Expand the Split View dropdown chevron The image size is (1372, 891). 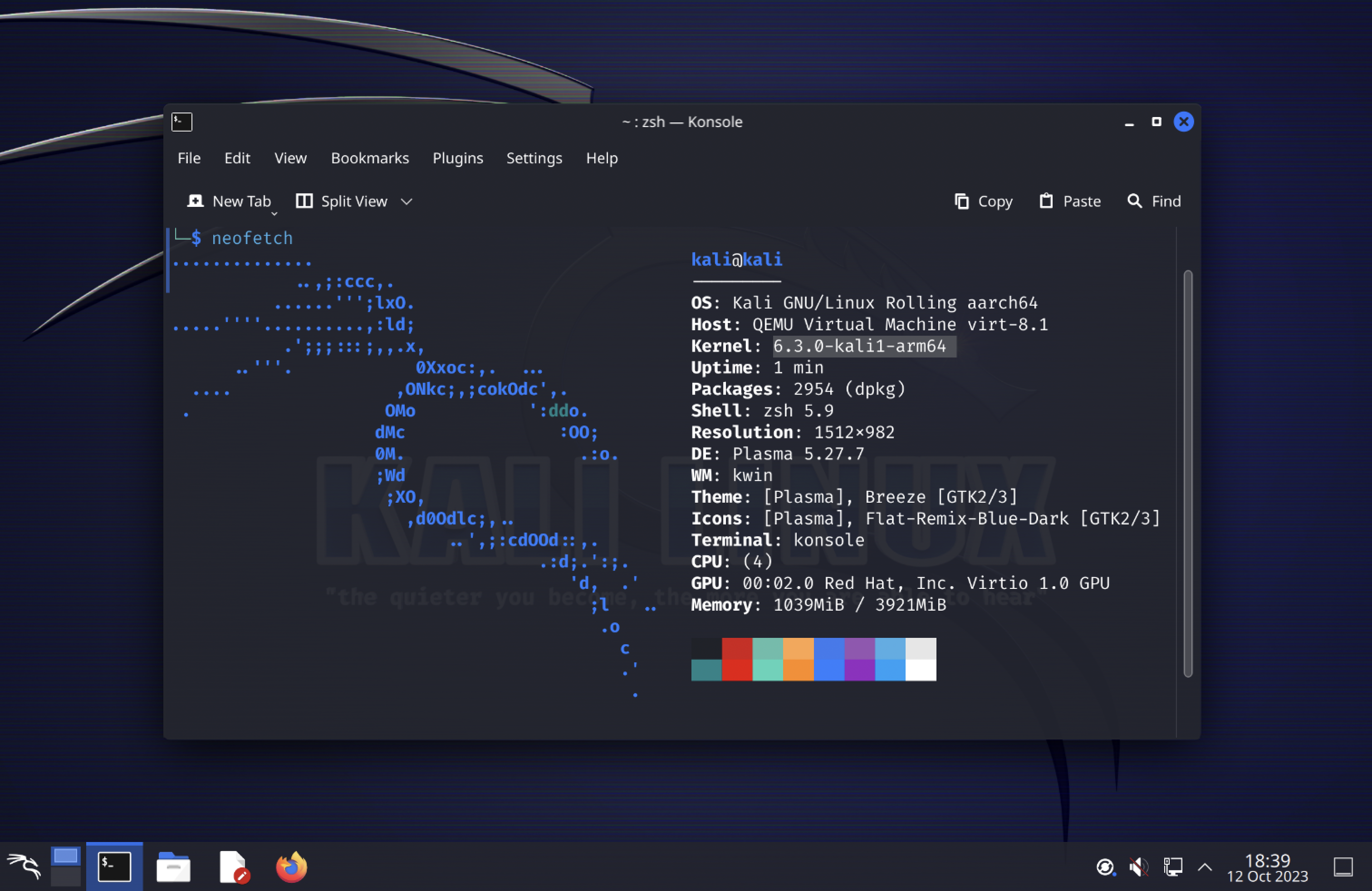pos(407,202)
